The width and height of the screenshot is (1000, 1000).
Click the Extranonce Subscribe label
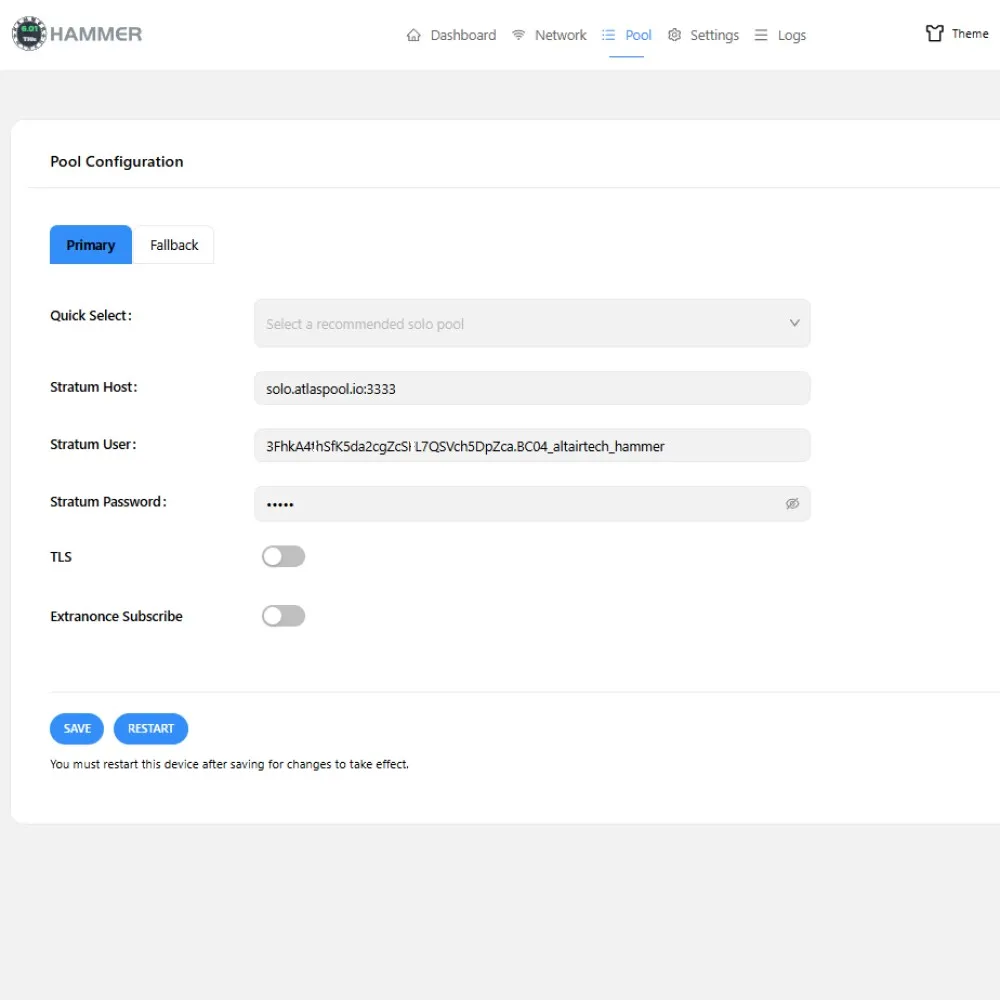point(116,616)
